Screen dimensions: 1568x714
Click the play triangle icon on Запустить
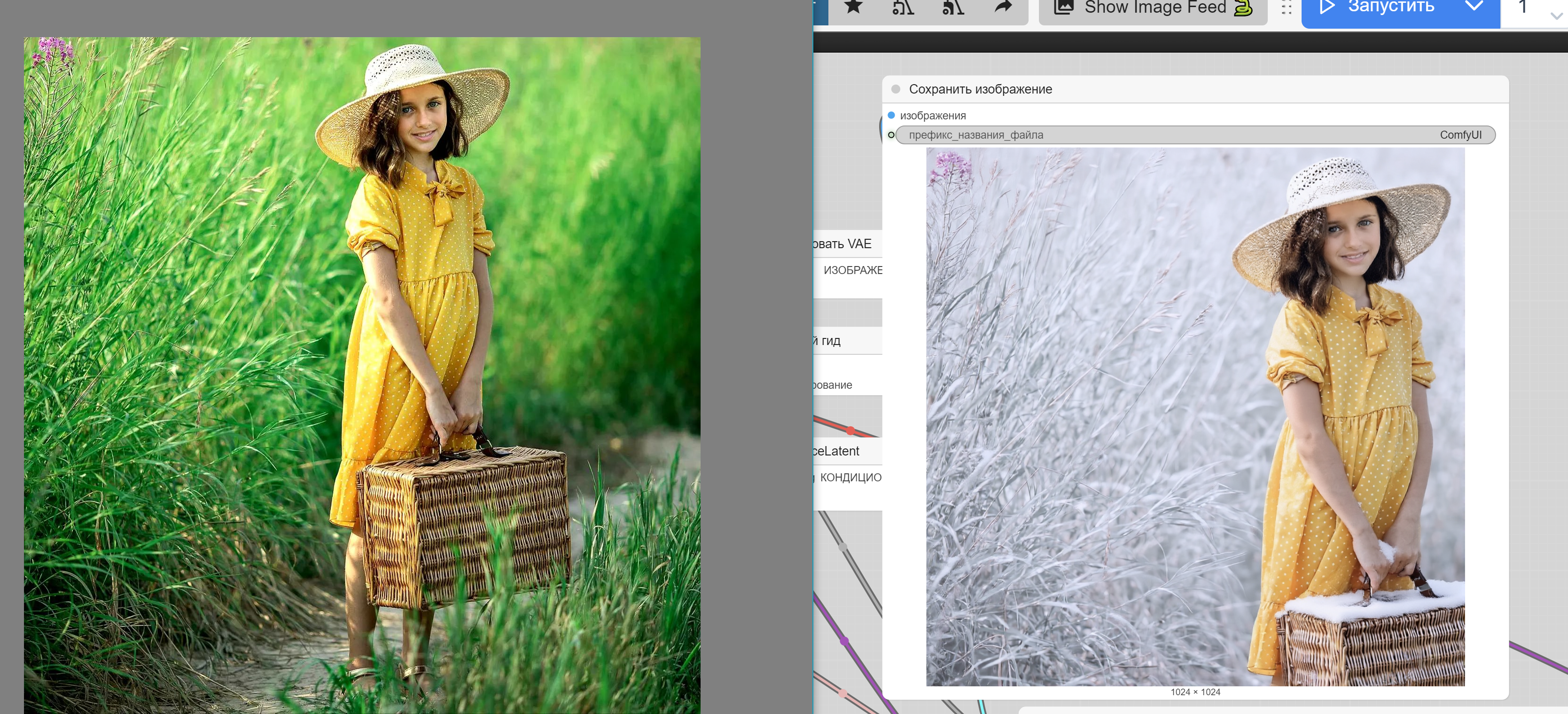(1327, 7)
